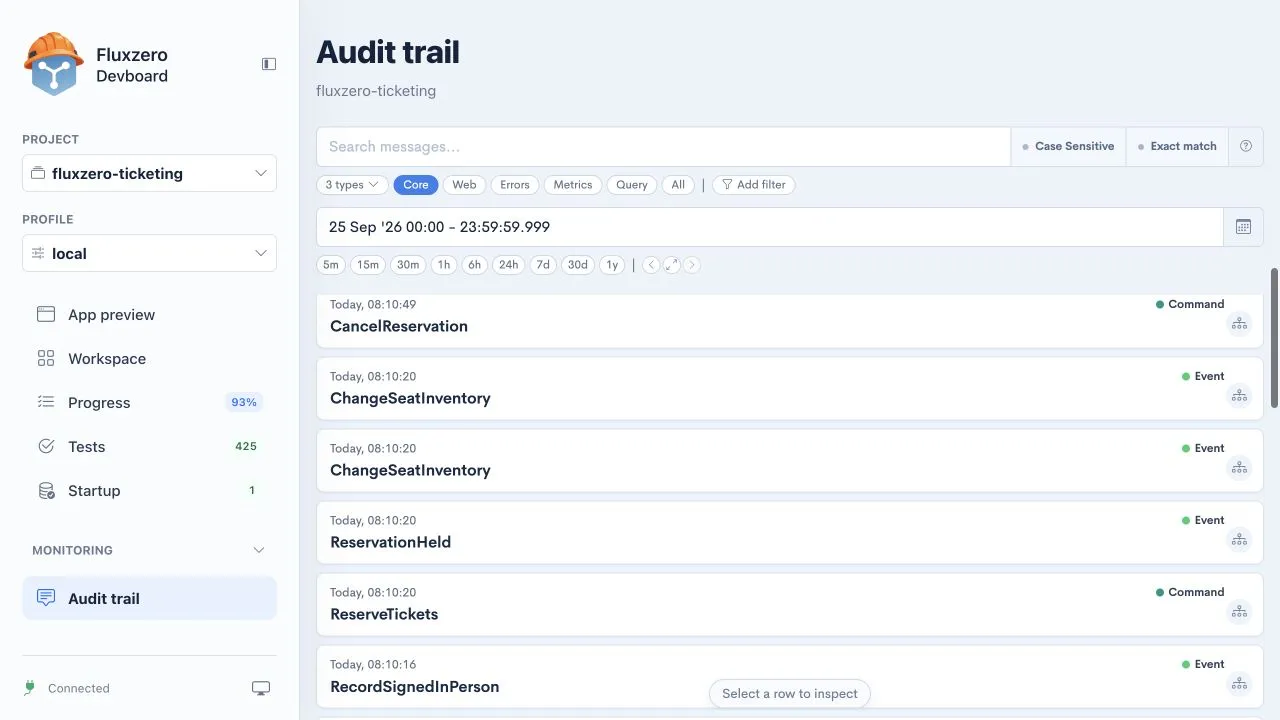Shift time range to next period
The width and height of the screenshot is (1280, 720).
coord(691,265)
